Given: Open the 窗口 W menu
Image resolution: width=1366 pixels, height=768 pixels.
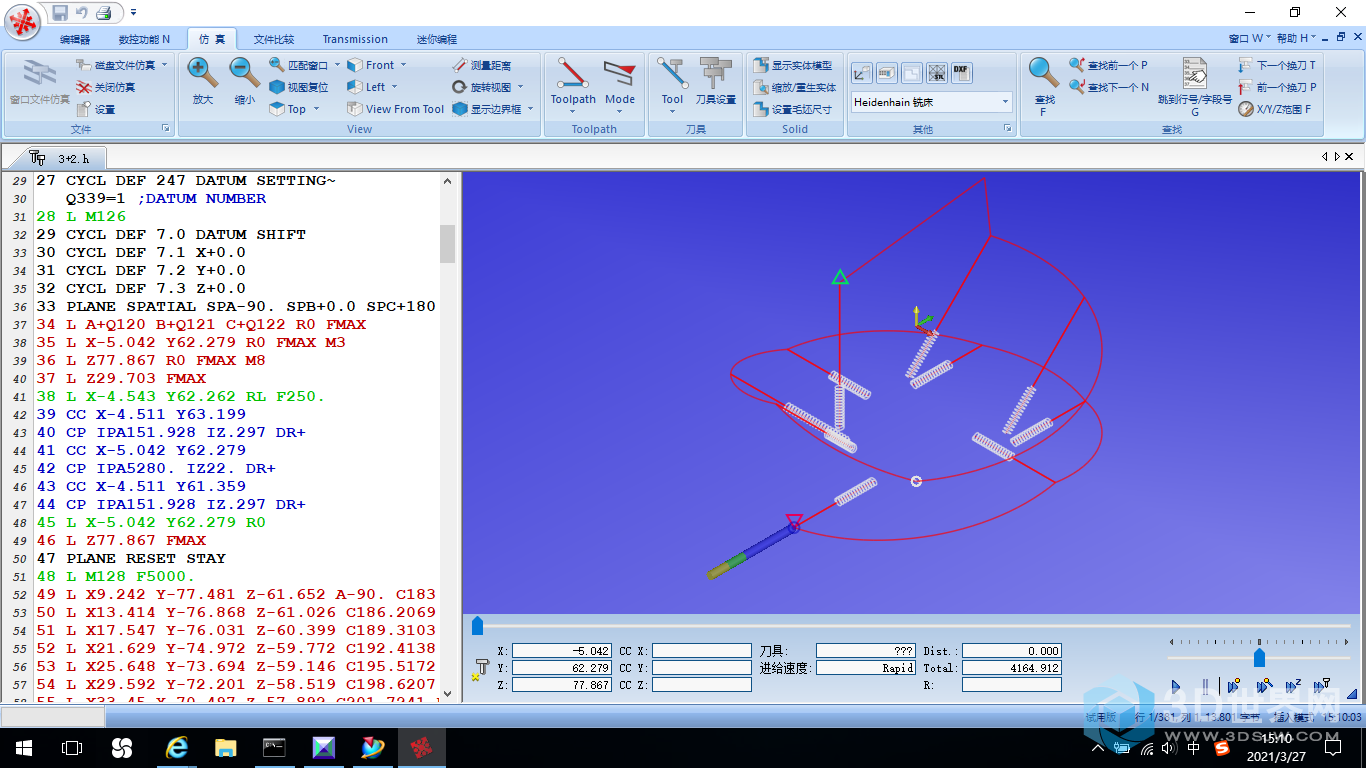Looking at the screenshot, I should [x=1249, y=39].
